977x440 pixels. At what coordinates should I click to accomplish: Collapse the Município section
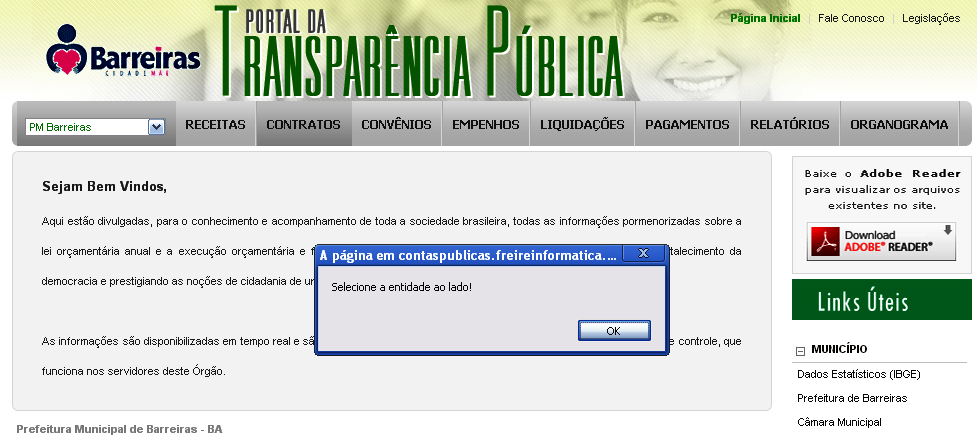801,350
